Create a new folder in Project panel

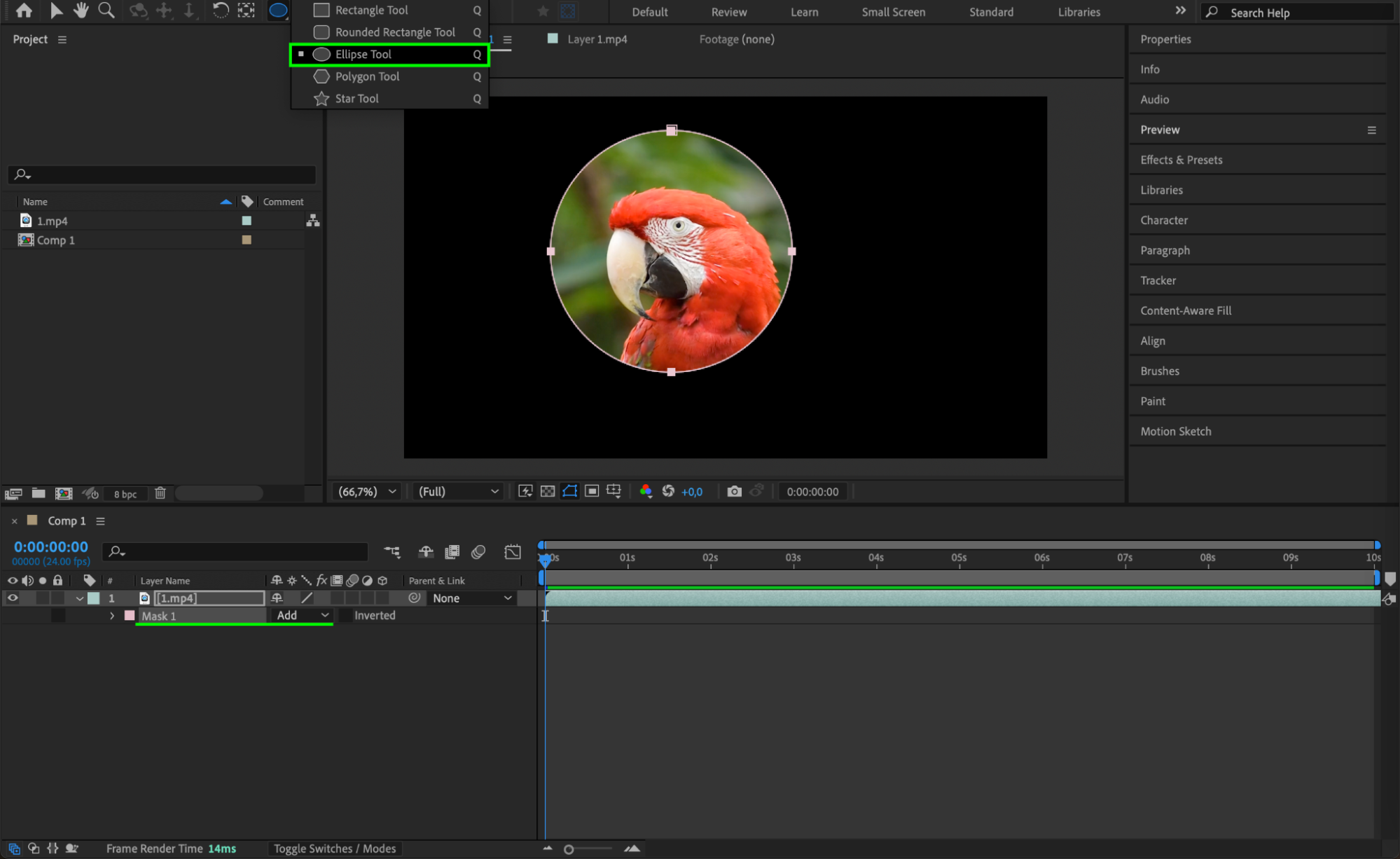coord(39,493)
